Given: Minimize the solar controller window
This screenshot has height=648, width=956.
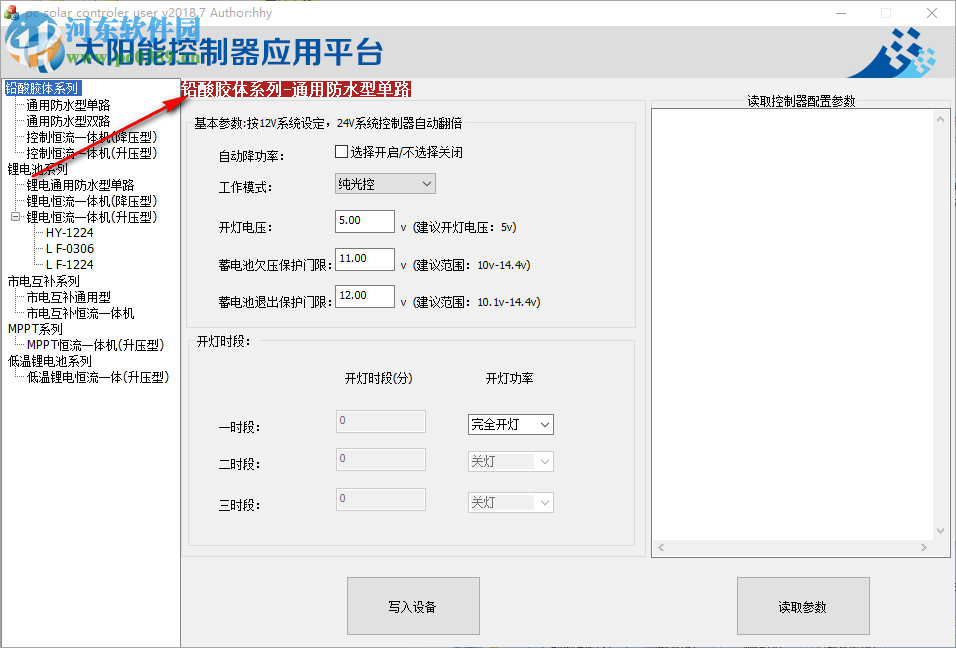Looking at the screenshot, I should point(841,13).
